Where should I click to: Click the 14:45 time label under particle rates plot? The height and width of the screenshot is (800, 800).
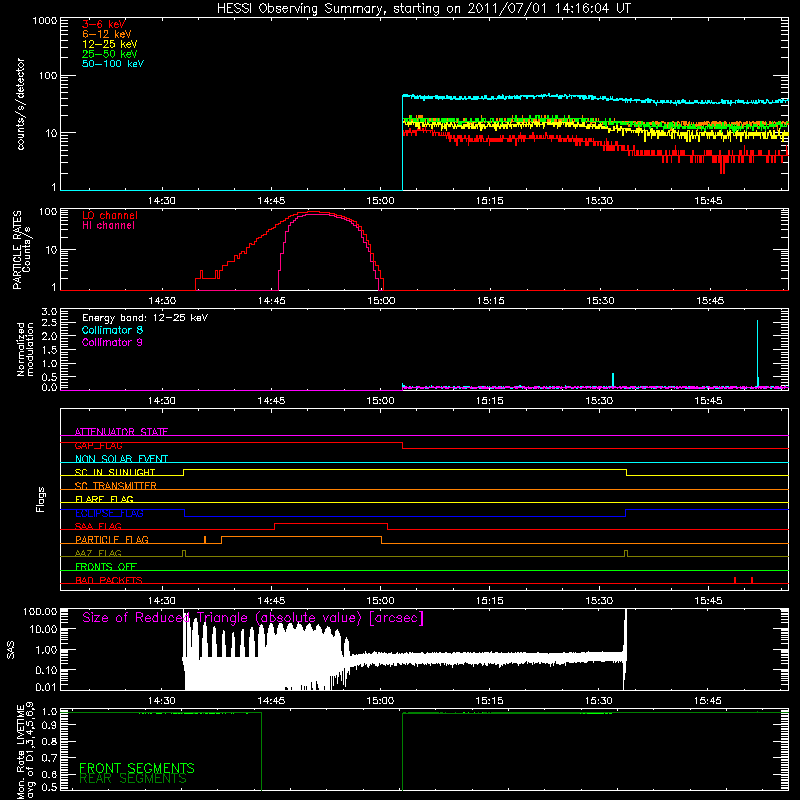pos(271,301)
